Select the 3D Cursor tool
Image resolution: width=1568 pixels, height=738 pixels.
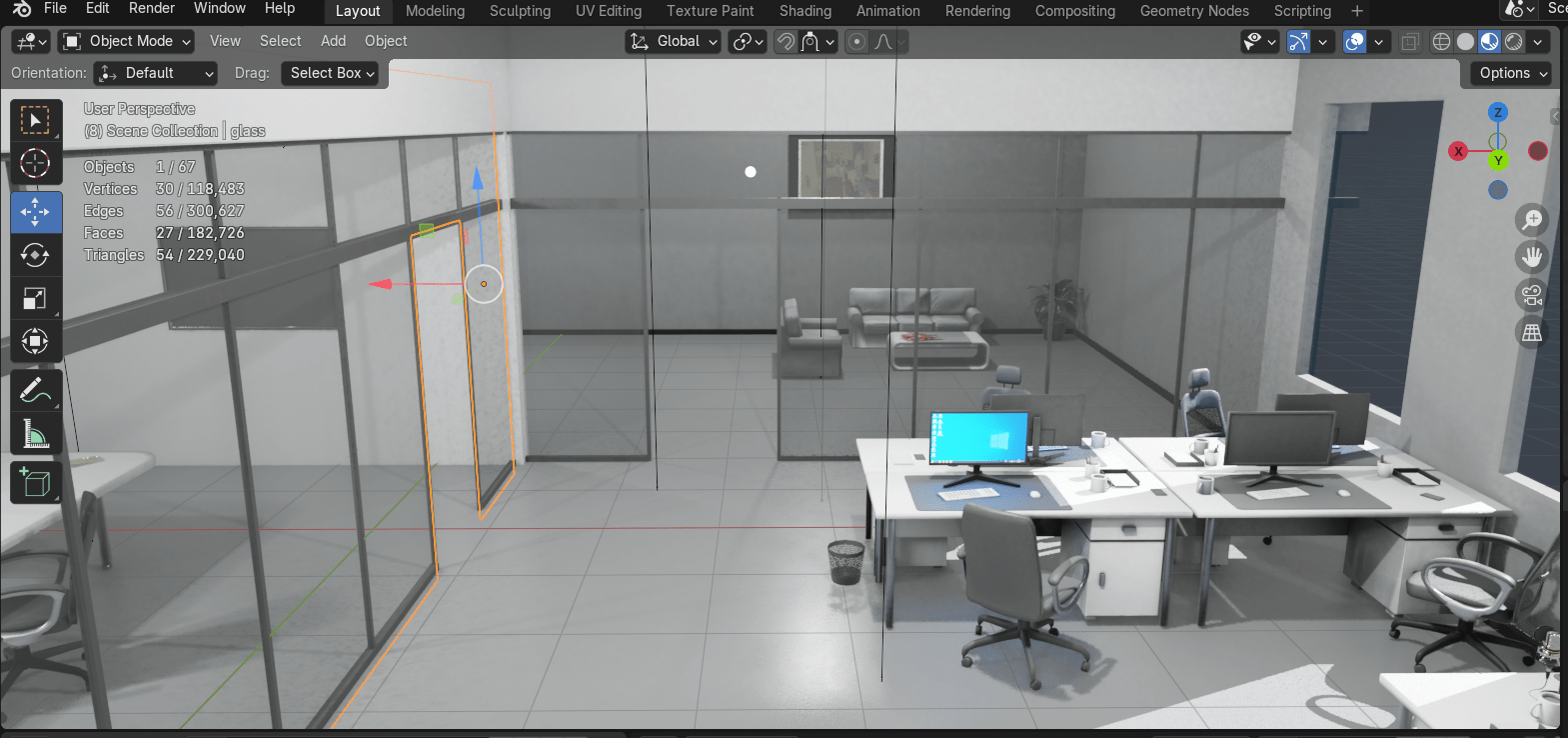pyautogui.click(x=35, y=163)
